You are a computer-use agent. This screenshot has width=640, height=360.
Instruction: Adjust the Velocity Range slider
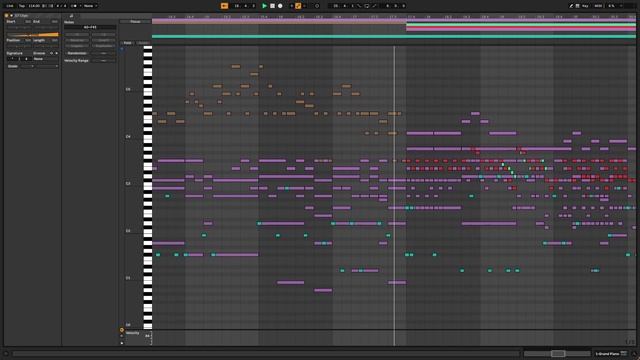[104, 60]
